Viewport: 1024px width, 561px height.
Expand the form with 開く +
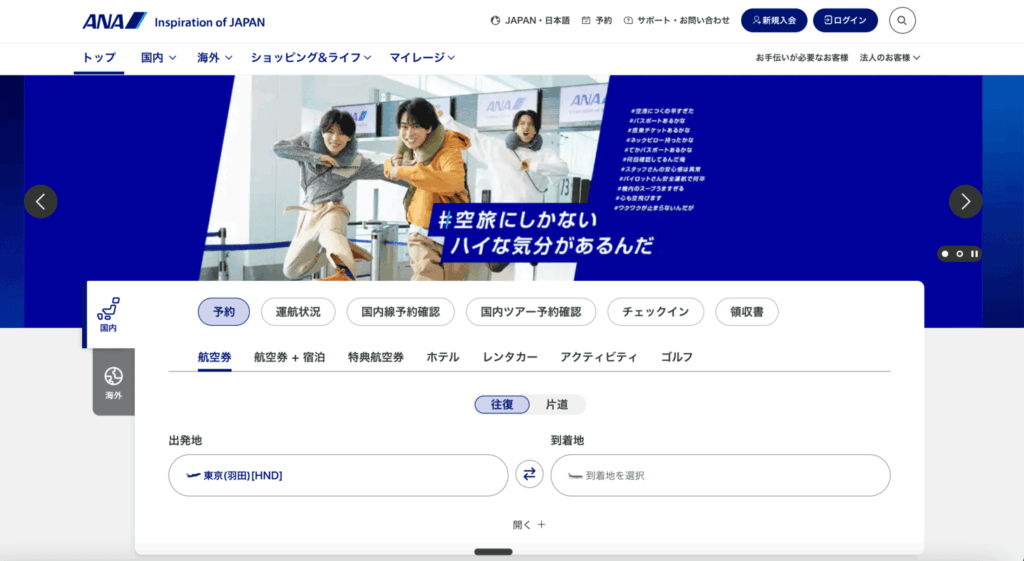[529, 524]
